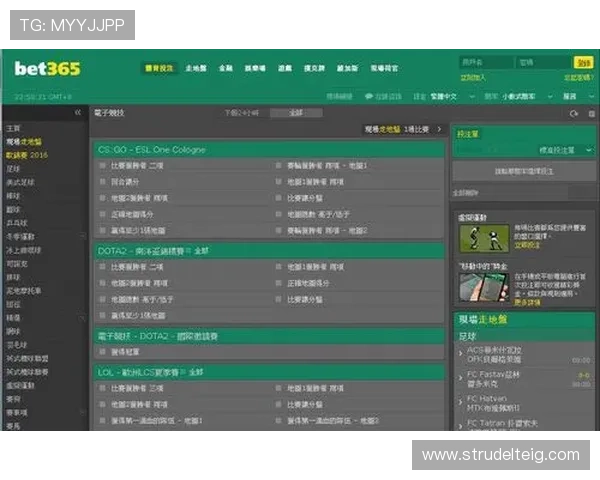Click the square icon beside the international invitational outright row
This screenshot has width=600, height=480.
tap(103, 351)
